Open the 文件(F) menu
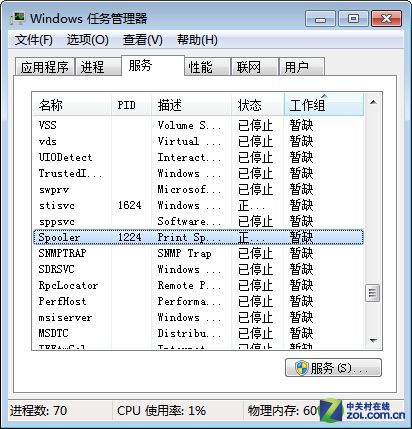This screenshot has width=412, height=429. coord(34,40)
